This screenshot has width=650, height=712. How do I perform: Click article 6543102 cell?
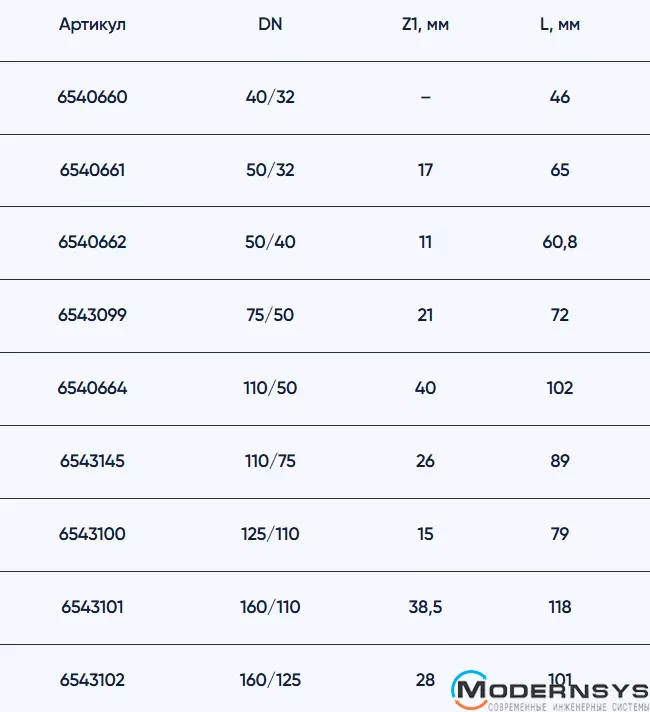point(93,680)
